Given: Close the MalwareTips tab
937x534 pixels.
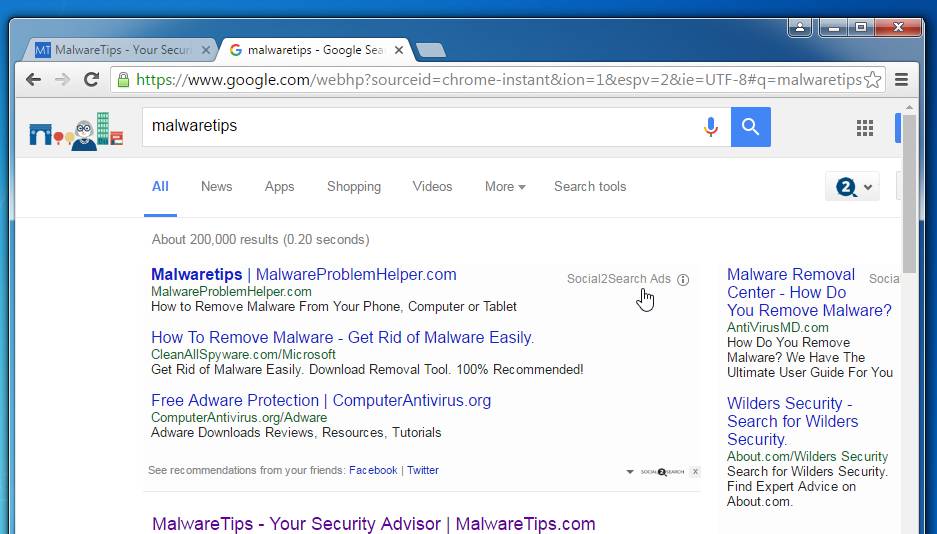Looking at the screenshot, I should tap(206, 50).
